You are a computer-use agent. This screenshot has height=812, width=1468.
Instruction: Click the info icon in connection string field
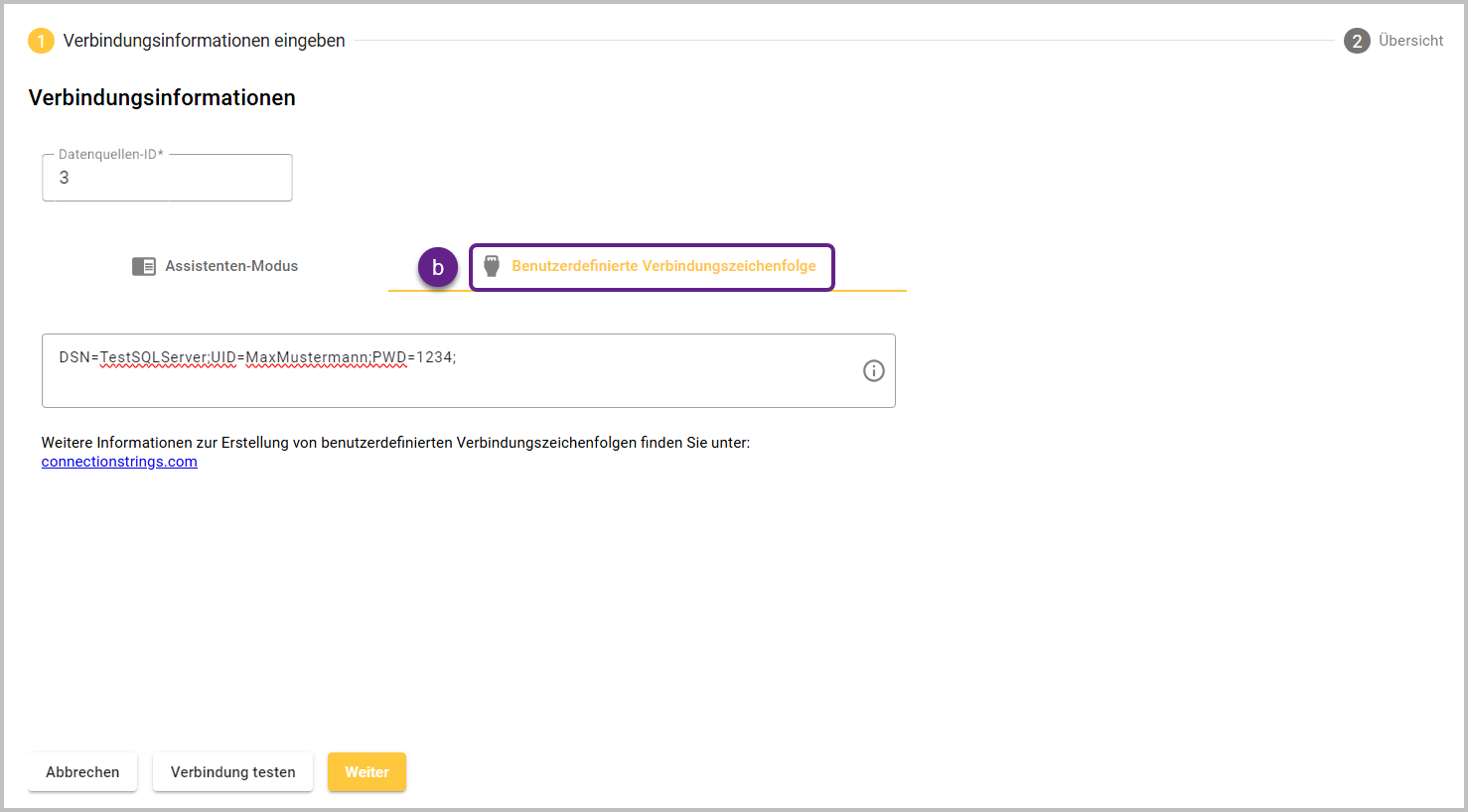click(873, 371)
